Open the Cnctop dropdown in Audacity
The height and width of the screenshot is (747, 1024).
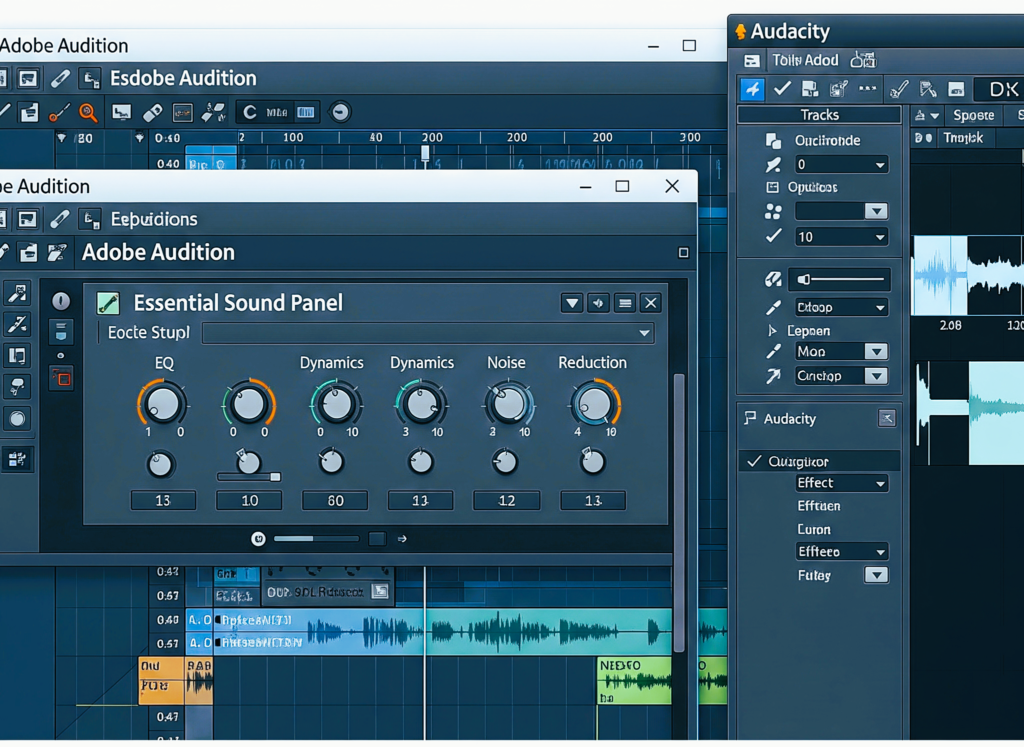[841, 375]
